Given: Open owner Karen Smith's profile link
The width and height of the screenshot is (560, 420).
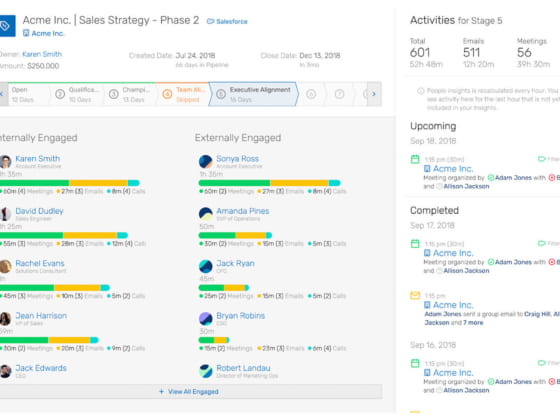Looking at the screenshot, I should tap(42, 54).
